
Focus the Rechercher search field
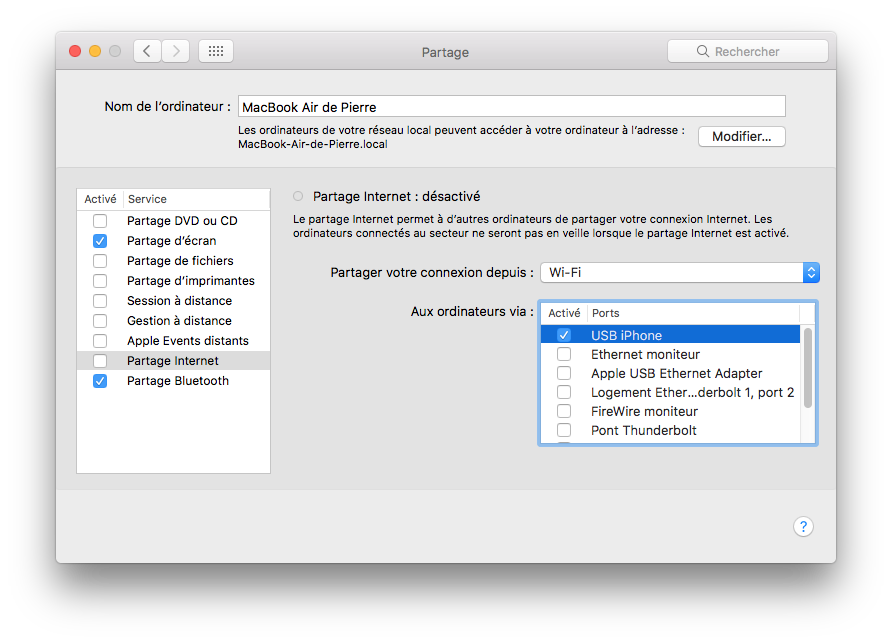tap(748, 51)
